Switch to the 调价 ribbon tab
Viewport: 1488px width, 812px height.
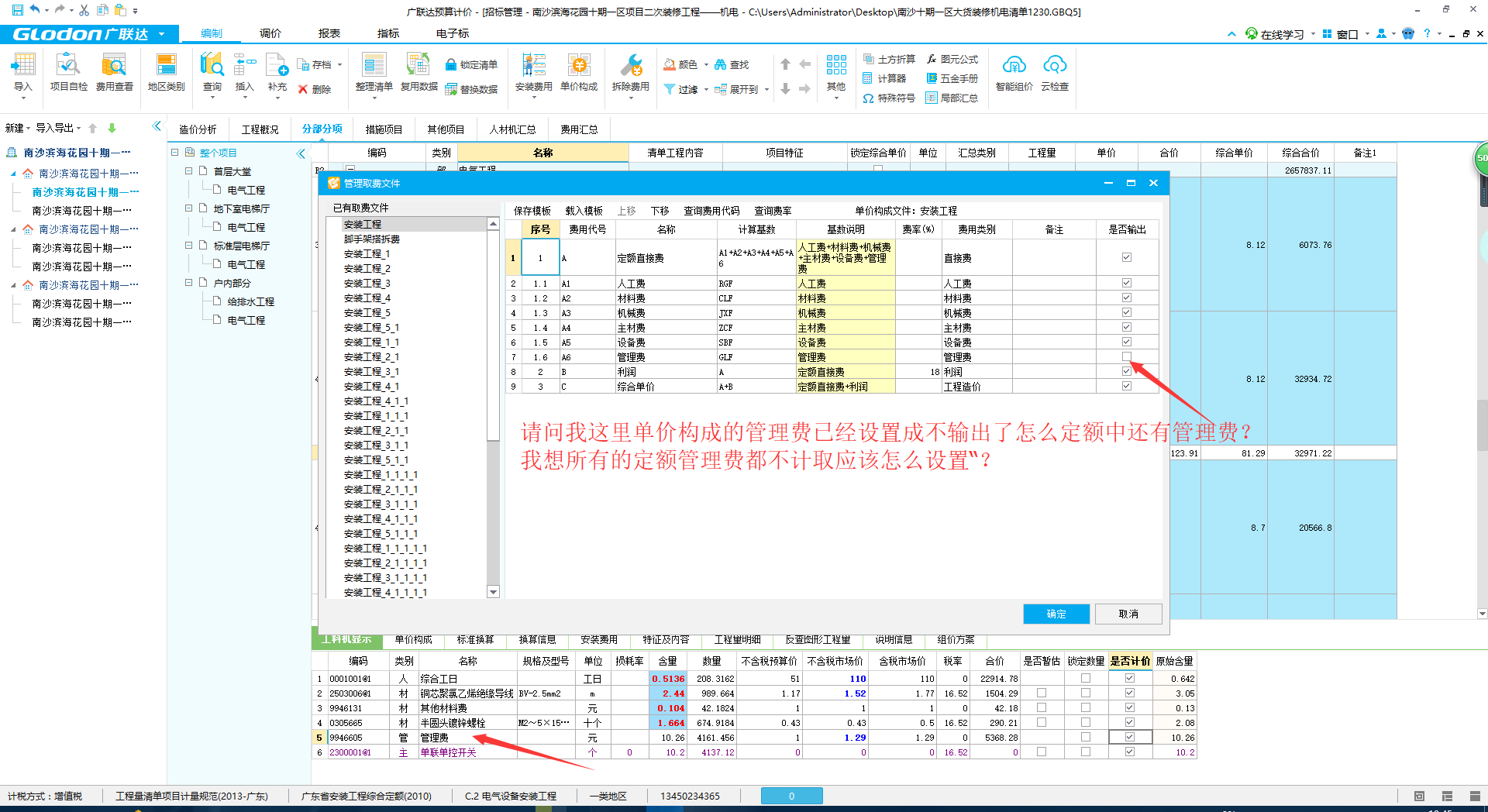coord(270,33)
